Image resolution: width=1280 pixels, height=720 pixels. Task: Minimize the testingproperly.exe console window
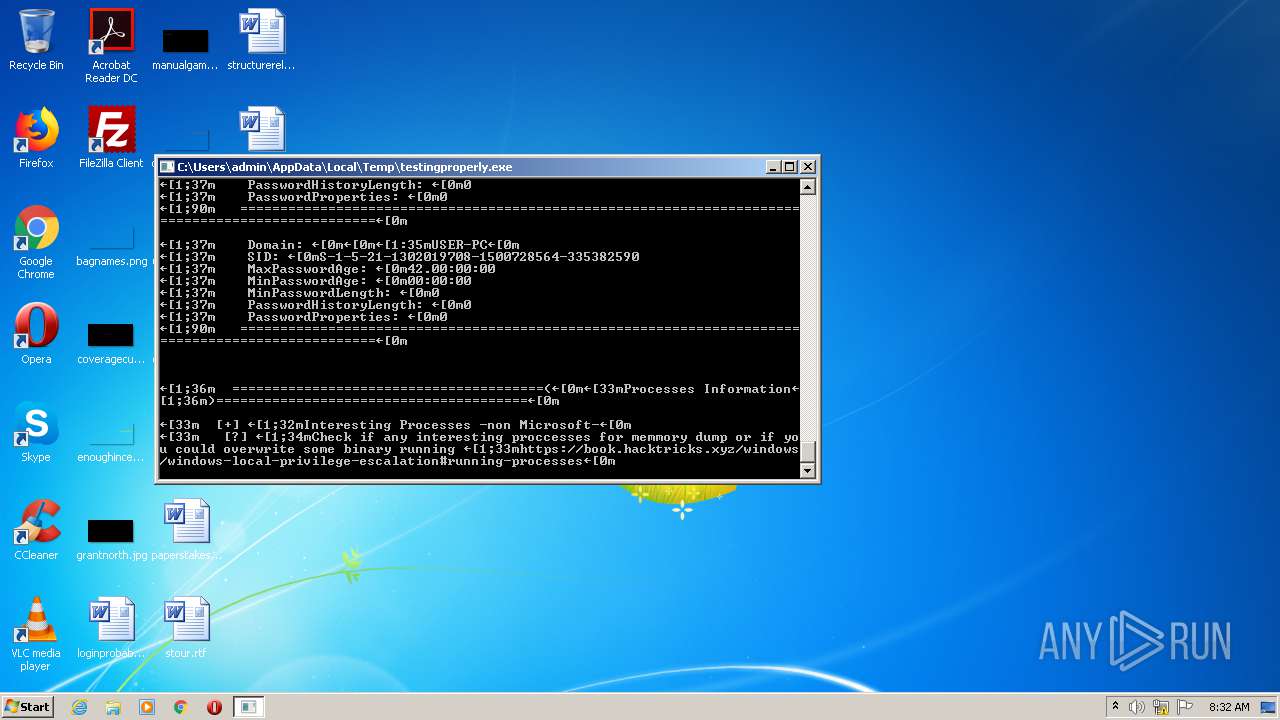(x=773, y=167)
